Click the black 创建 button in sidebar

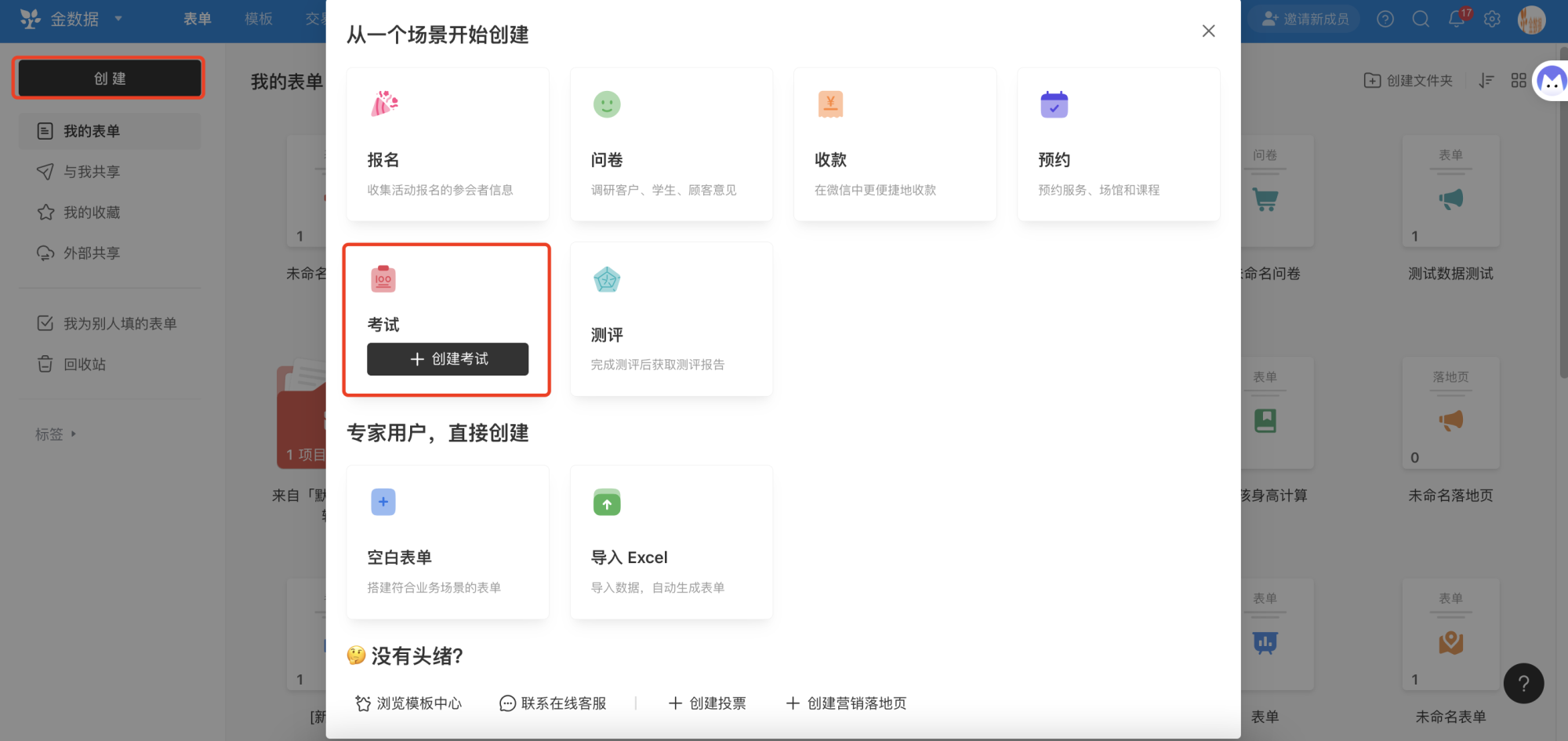click(110, 78)
